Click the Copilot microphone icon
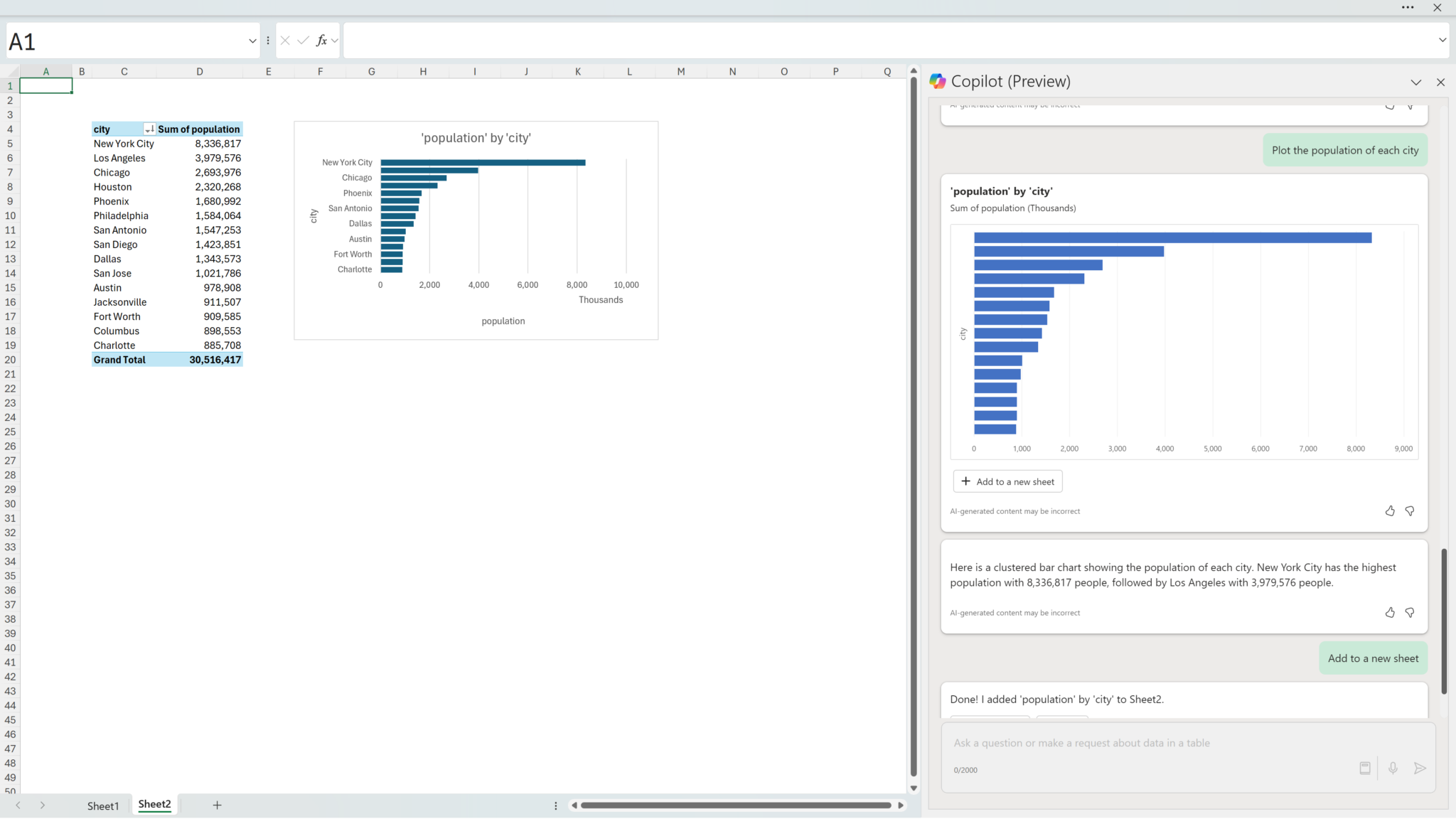The width and height of the screenshot is (1456, 819). pyautogui.click(x=1393, y=768)
